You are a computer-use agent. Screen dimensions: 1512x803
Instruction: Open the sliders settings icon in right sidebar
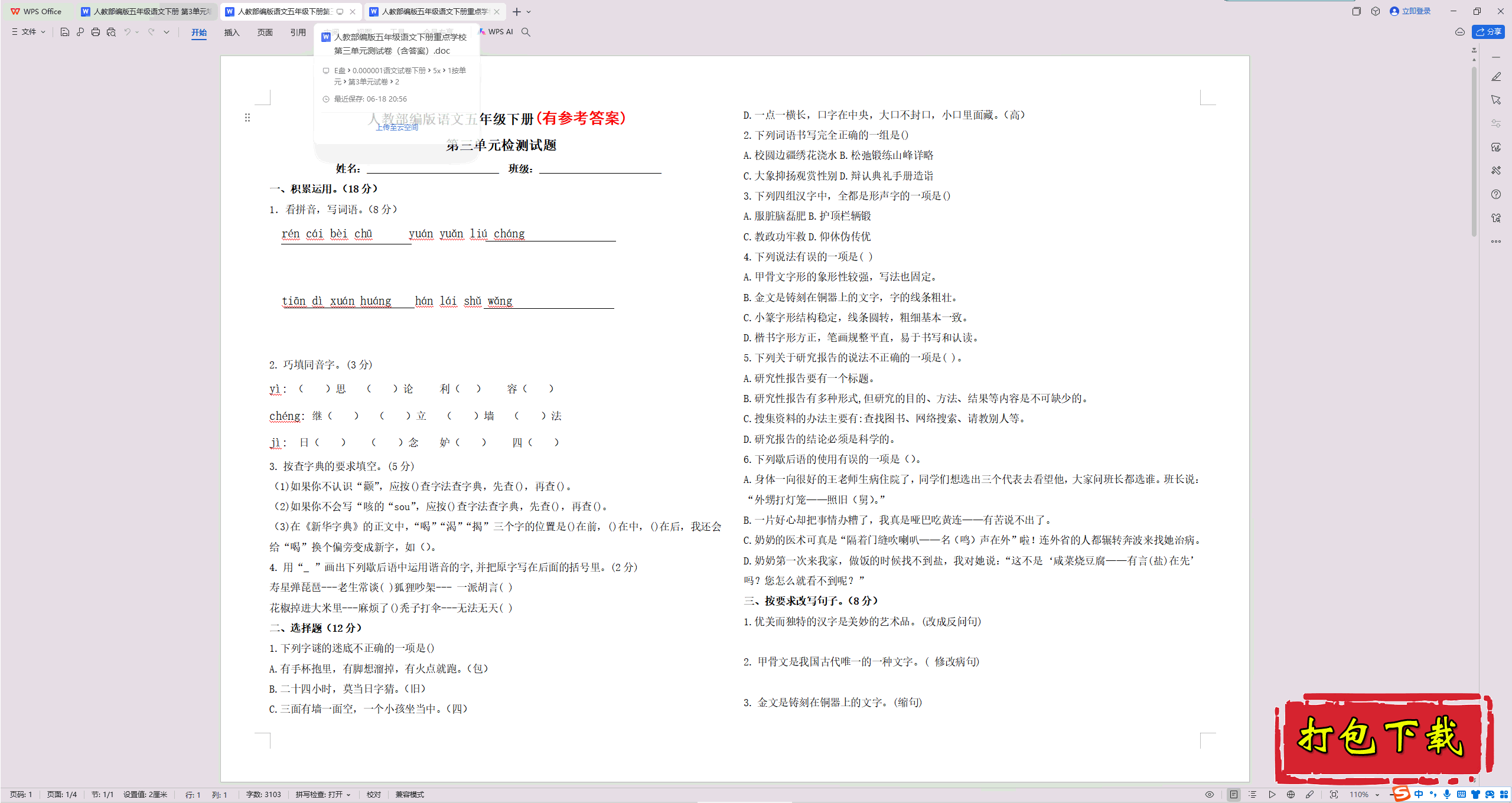point(1496,123)
